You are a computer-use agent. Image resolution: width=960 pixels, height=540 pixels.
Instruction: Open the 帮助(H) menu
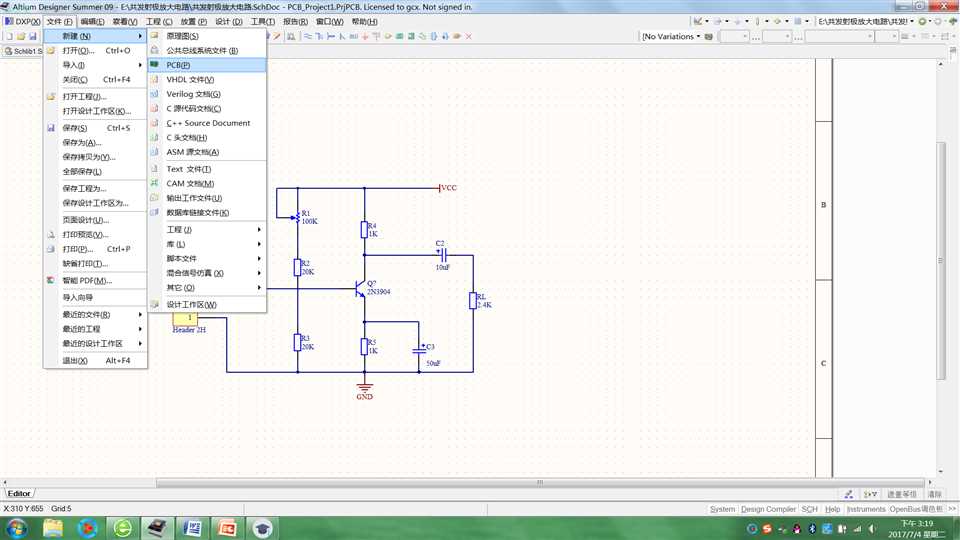364,21
